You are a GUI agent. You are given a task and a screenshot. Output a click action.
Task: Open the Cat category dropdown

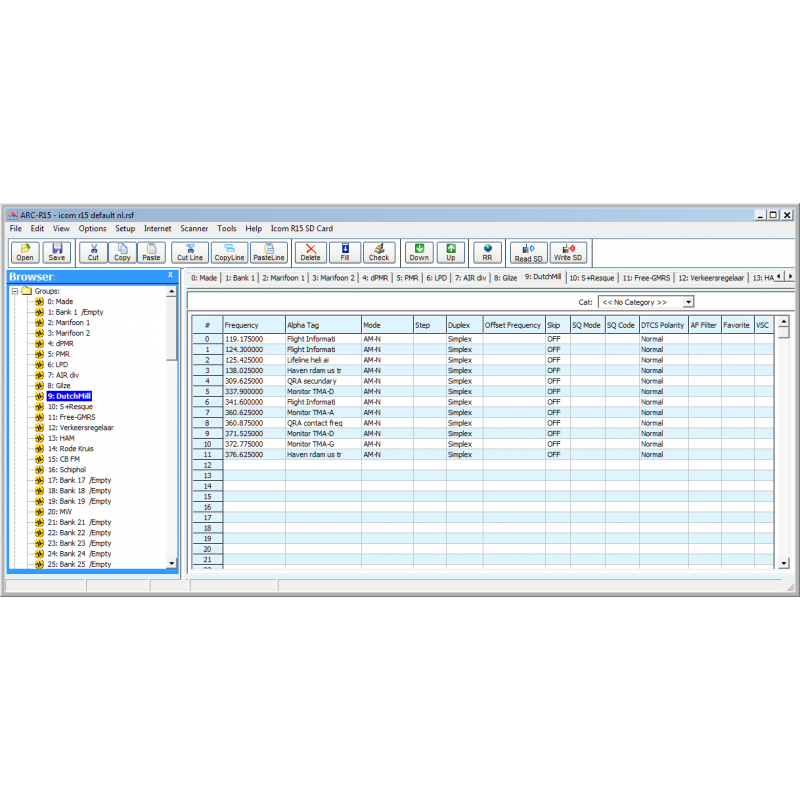[688, 301]
